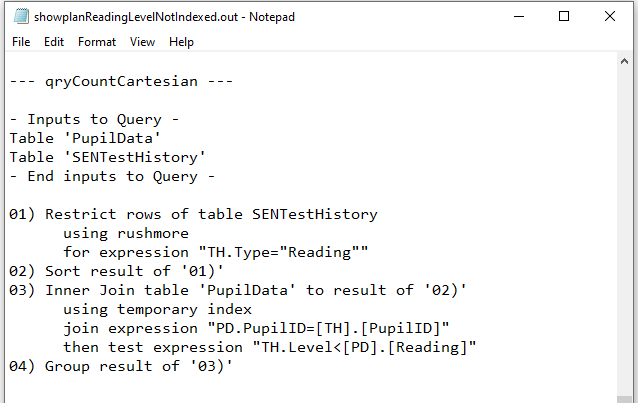Click on 'using rushmore' text

tap(126, 233)
